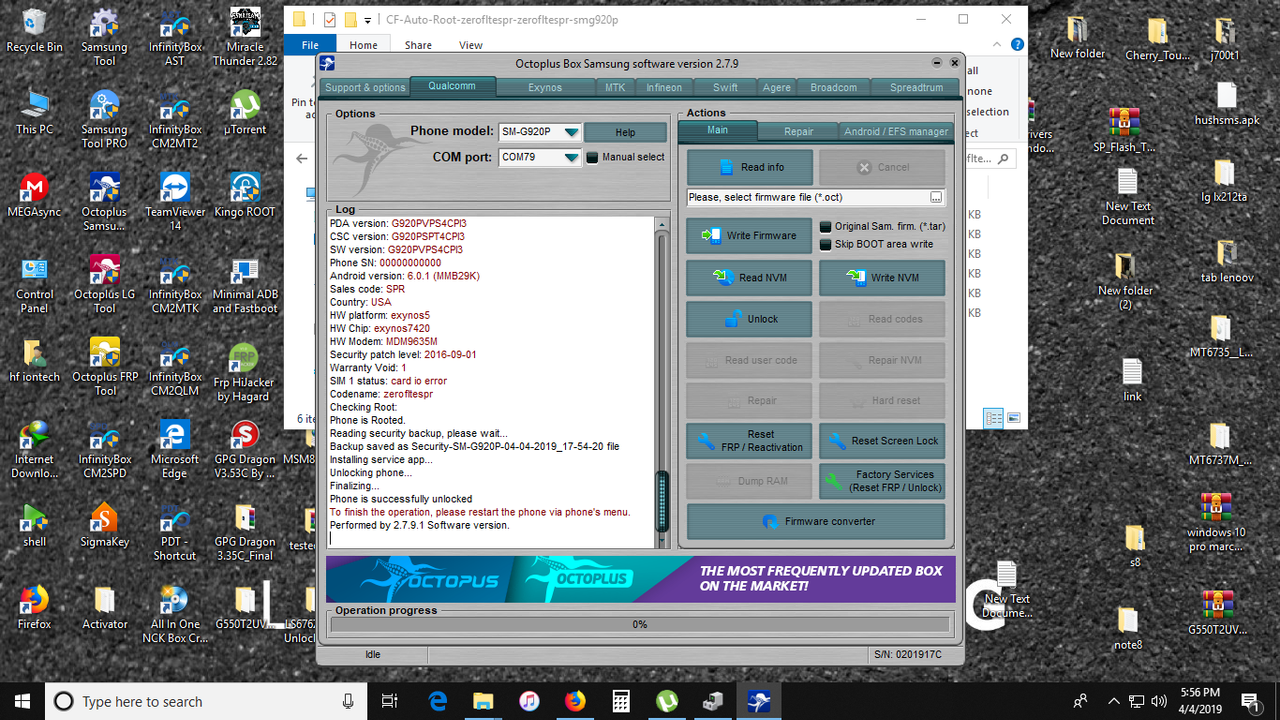Click the taskbar search box
The width and height of the screenshot is (1280, 720).
coord(206,701)
